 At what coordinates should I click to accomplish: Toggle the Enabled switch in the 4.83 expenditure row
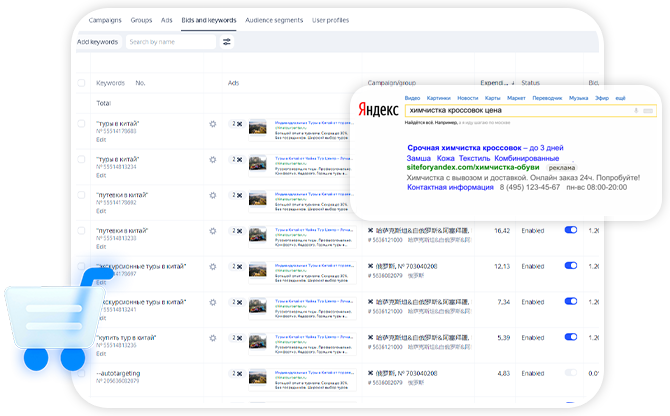[x=571, y=373]
